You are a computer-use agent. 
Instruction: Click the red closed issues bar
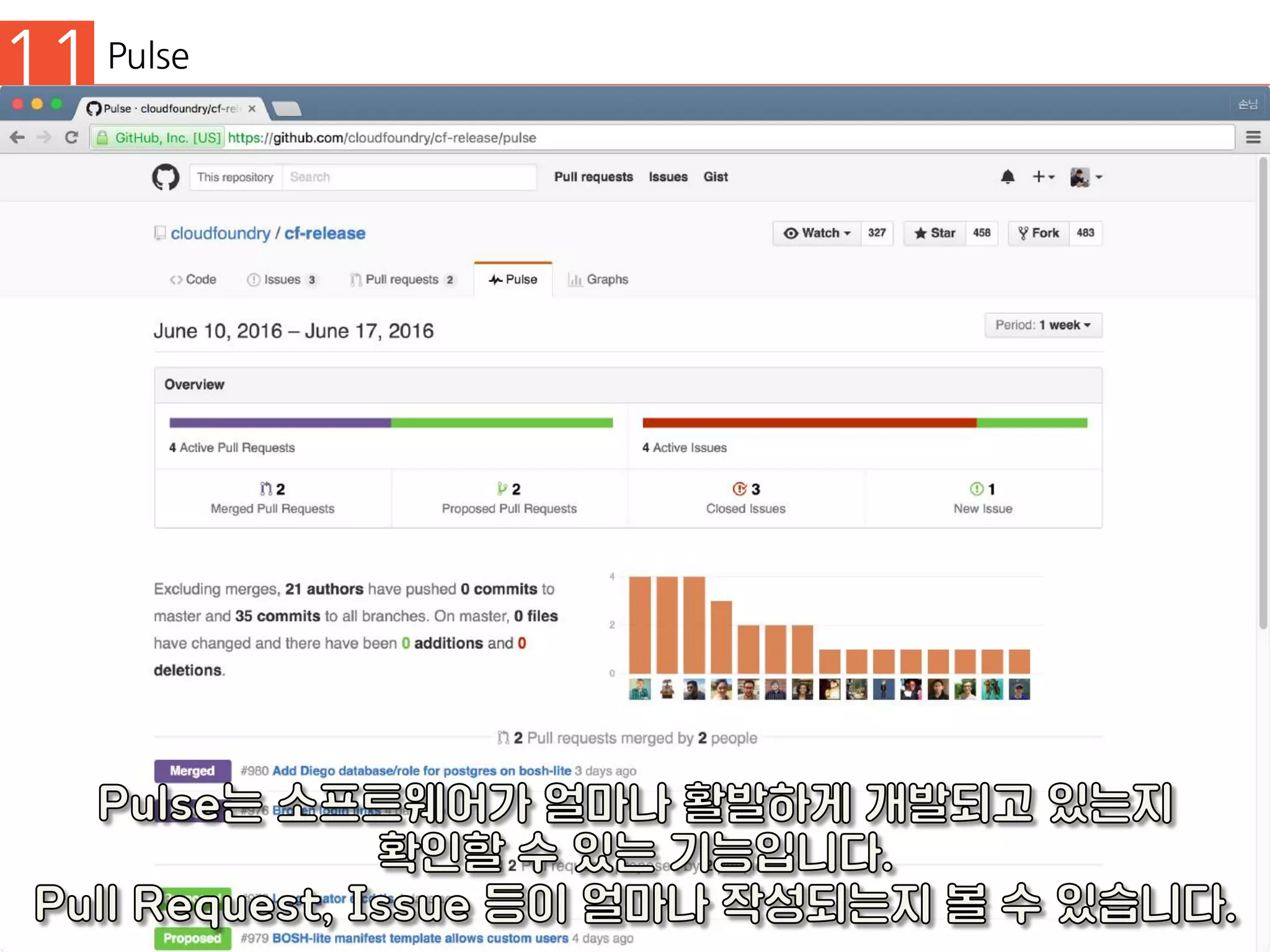(x=809, y=423)
